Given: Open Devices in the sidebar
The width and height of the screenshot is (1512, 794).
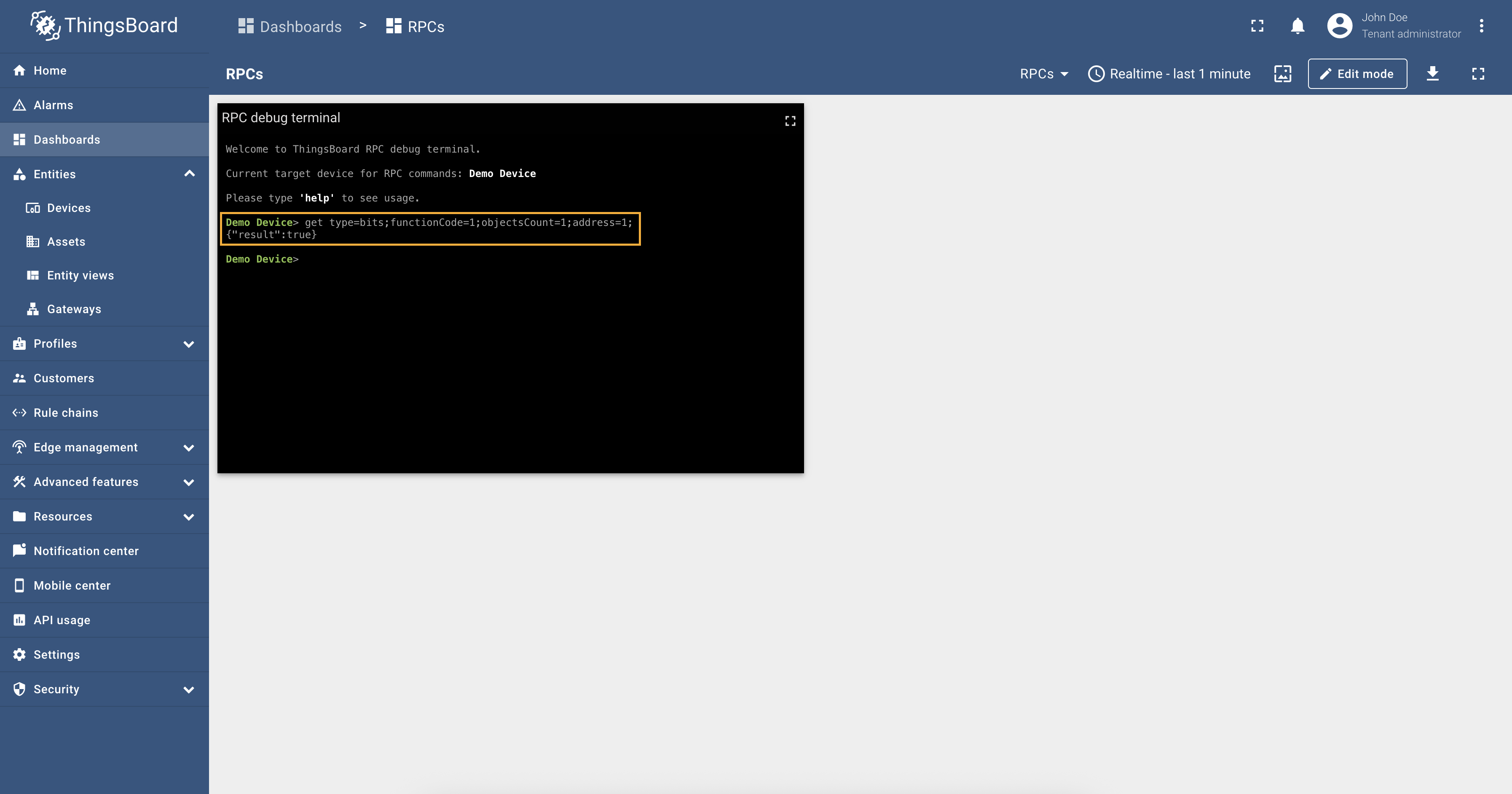Looking at the screenshot, I should [69, 208].
